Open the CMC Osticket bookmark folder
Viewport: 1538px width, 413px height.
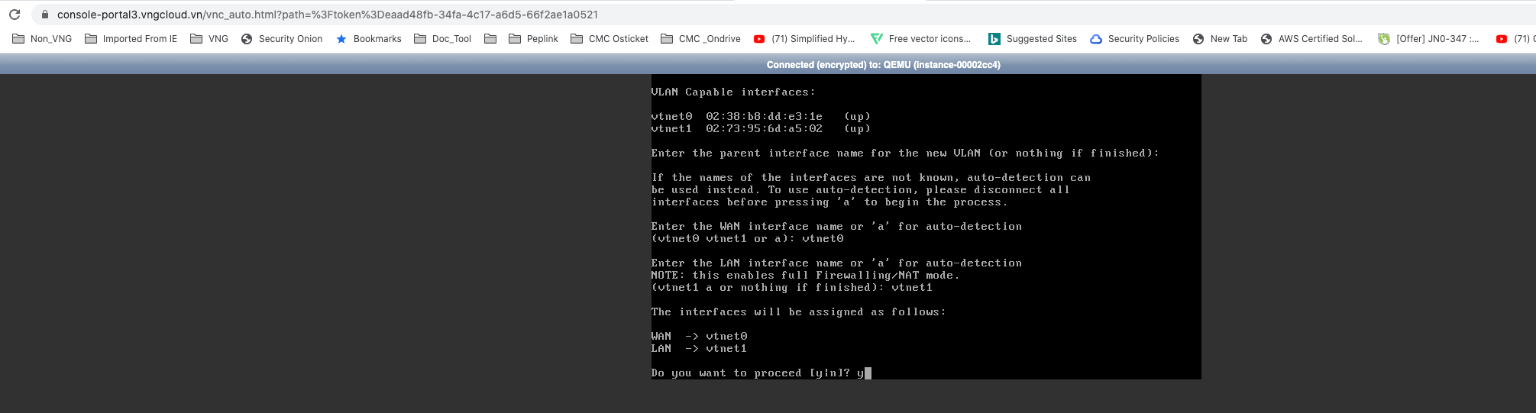click(x=609, y=39)
